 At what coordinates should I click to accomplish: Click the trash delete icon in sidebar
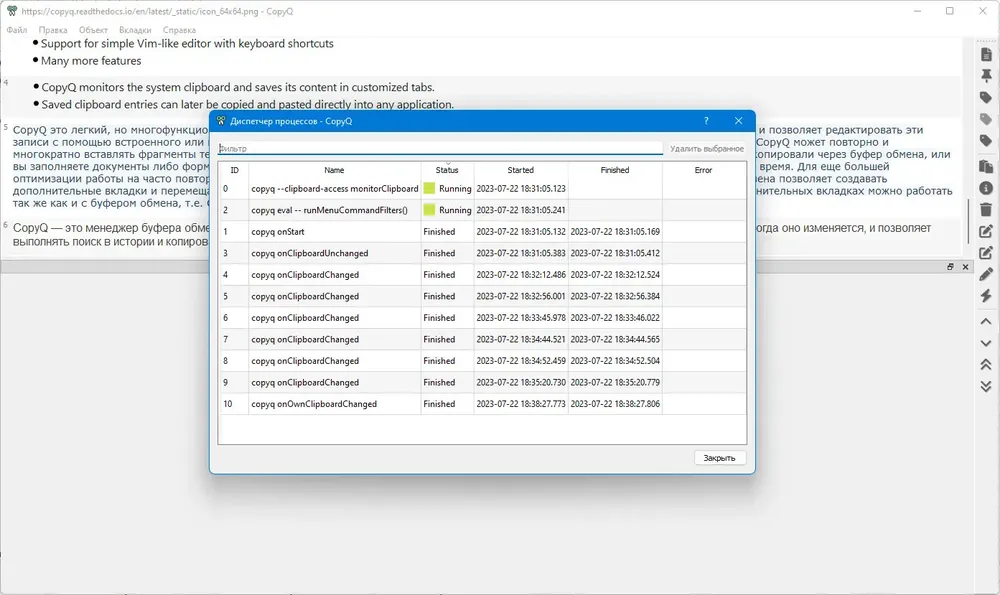pos(986,209)
